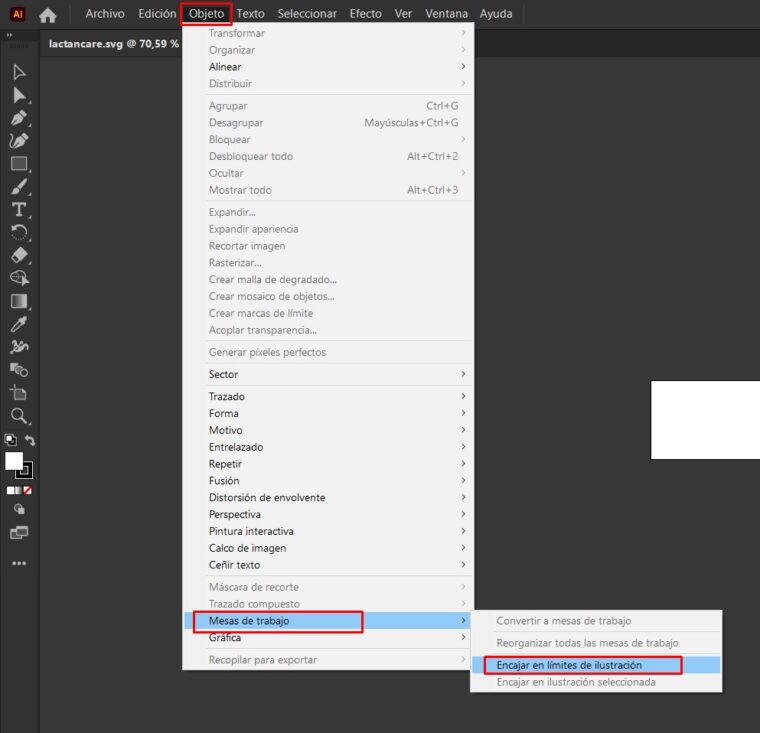Click the white artboard on canvas
The height and width of the screenshot is (733, 760).
705,420
